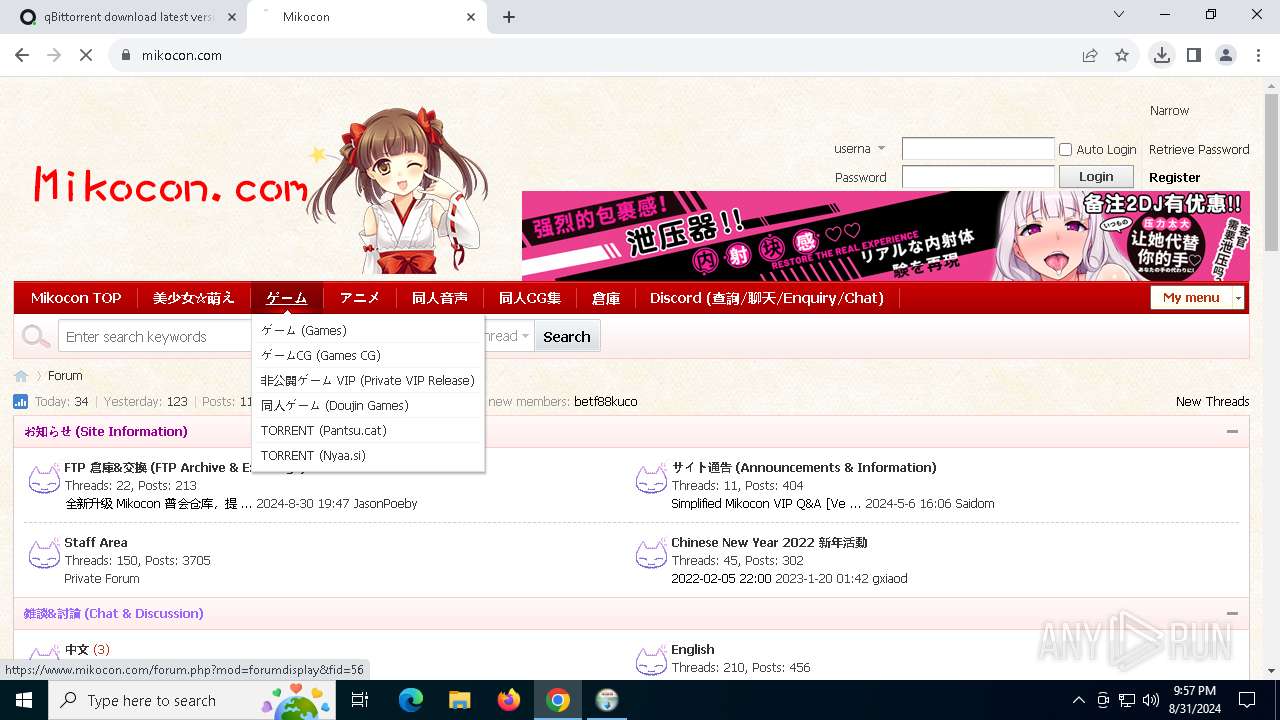Image resolution: width=1280 pixels, height=720 pixels.
Task: Open Discord Enquiry/Chat nav item
Action: (767, 298)
